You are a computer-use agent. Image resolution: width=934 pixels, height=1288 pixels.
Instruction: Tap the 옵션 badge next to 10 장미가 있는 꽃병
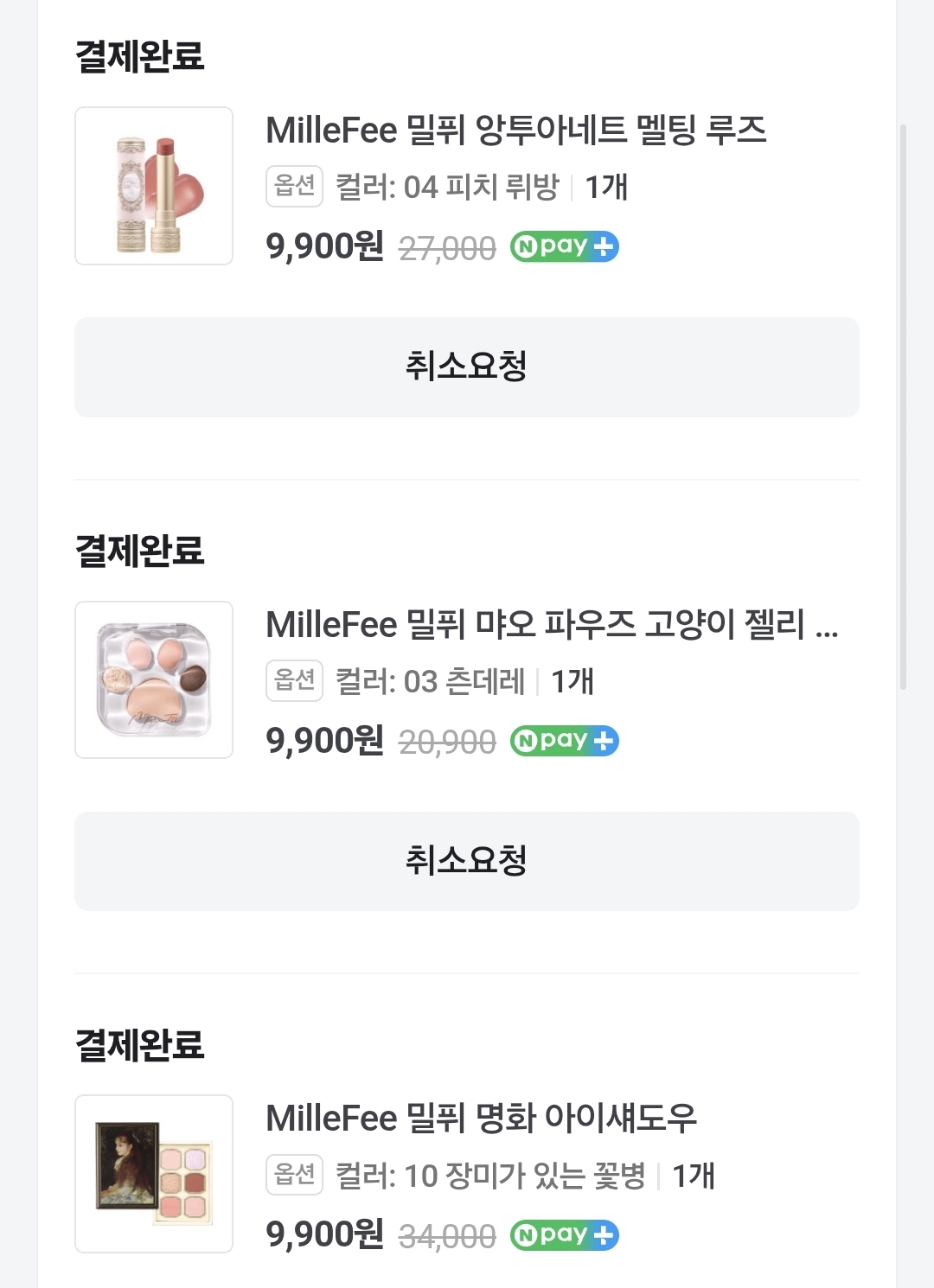(294, 1175)
